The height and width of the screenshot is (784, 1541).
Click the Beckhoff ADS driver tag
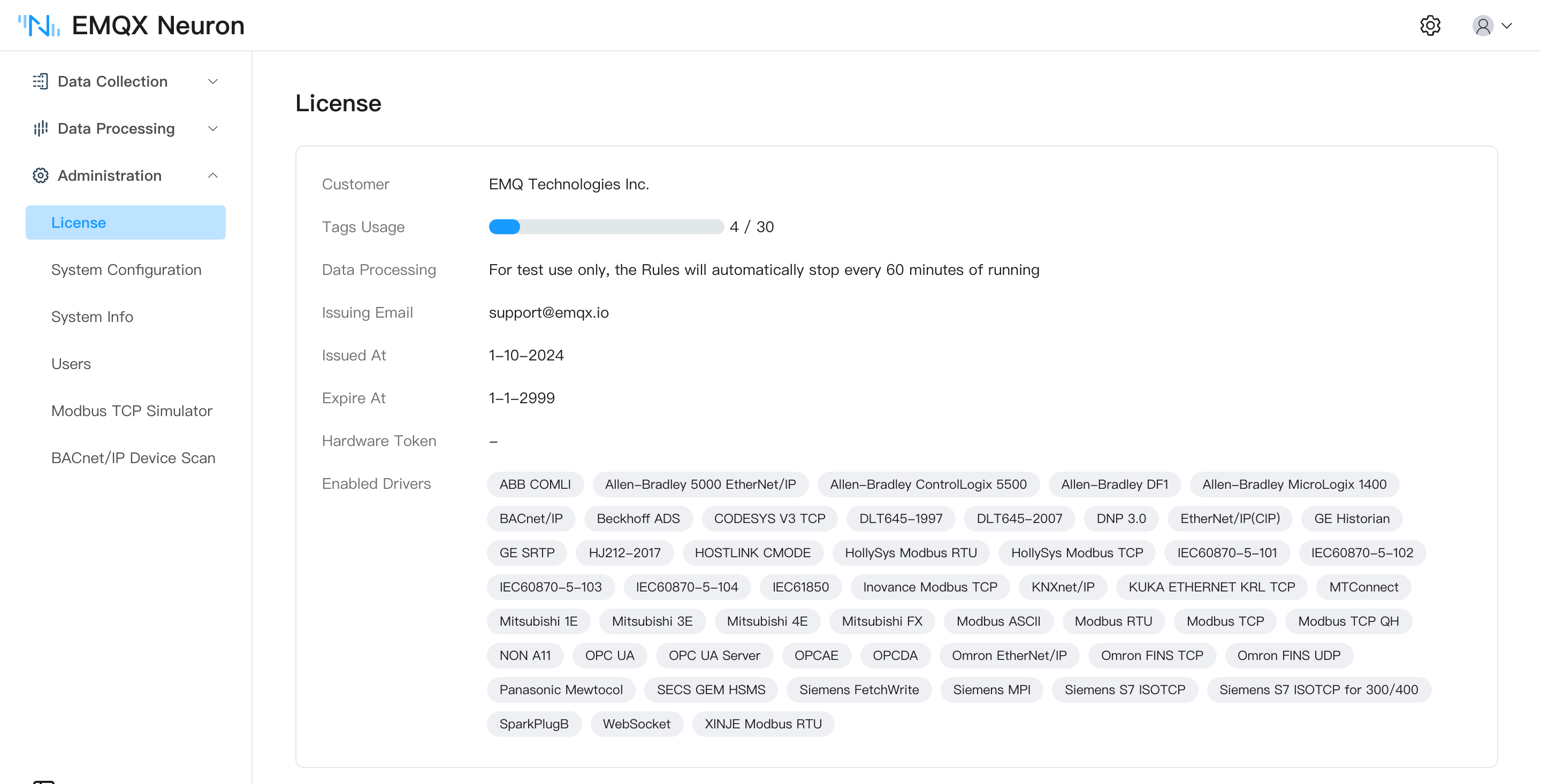pyautogui.click(x=638, y=519)
